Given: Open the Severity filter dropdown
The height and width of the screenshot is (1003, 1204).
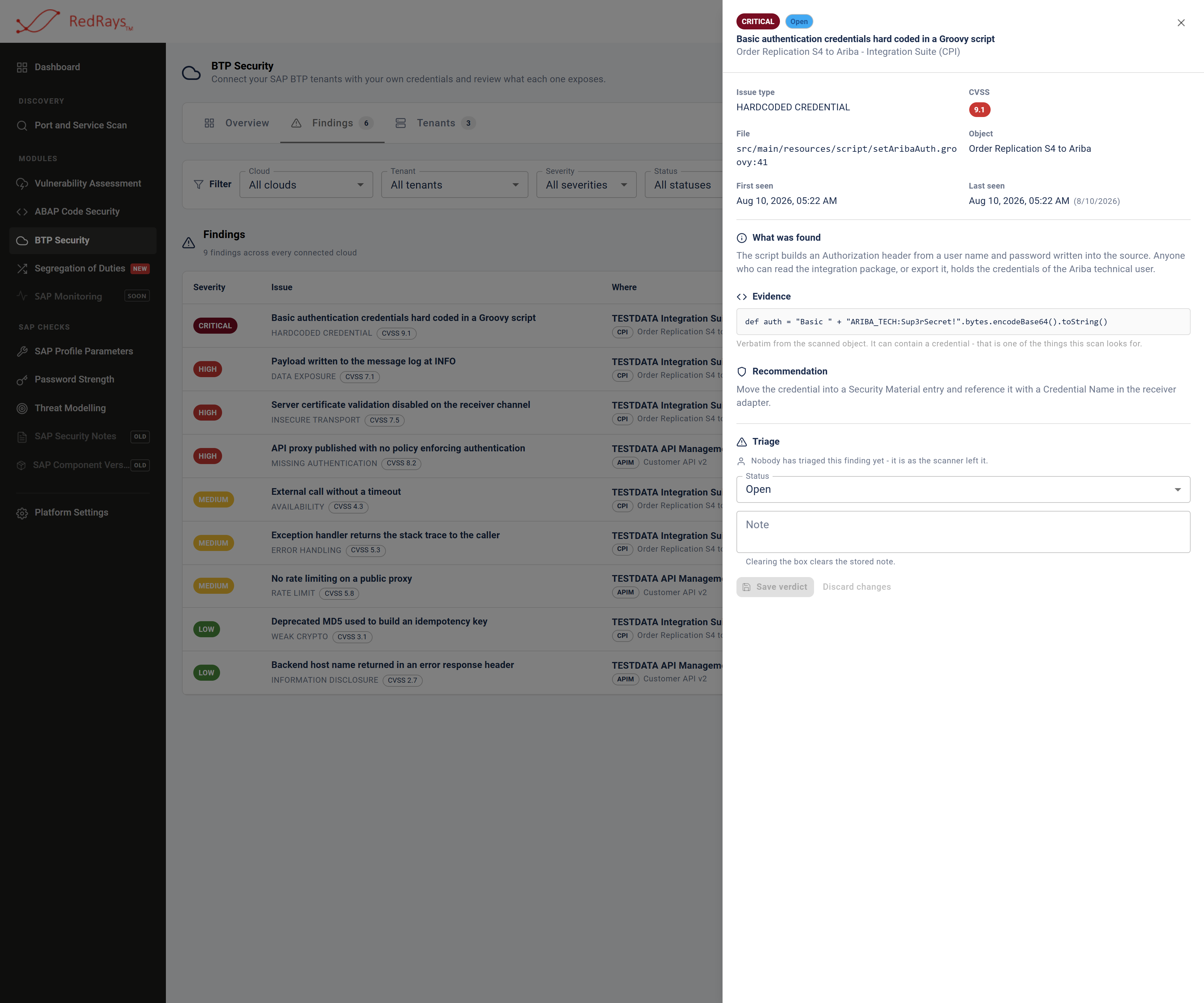Looking at the screenshot, I should point(587,185).
